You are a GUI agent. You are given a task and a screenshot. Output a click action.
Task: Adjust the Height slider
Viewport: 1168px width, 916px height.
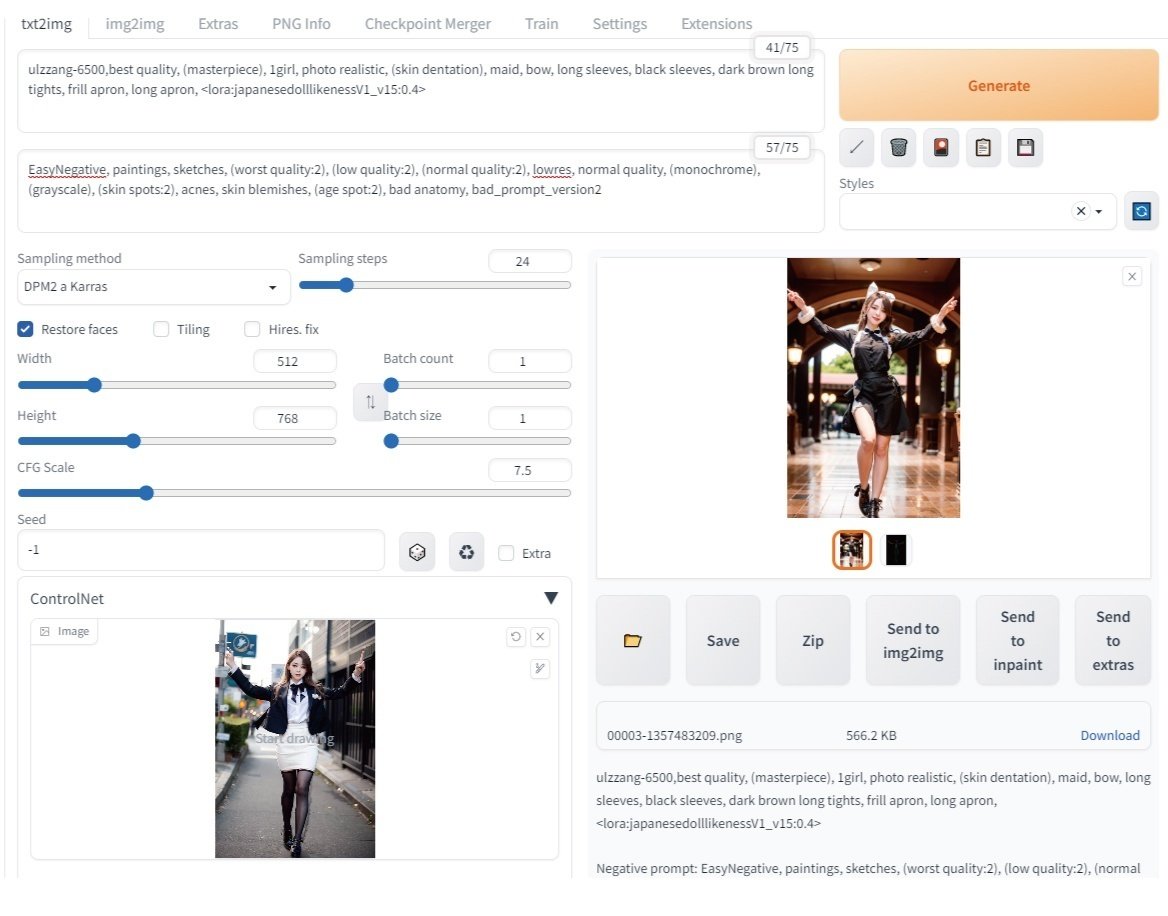pos(177,441)
